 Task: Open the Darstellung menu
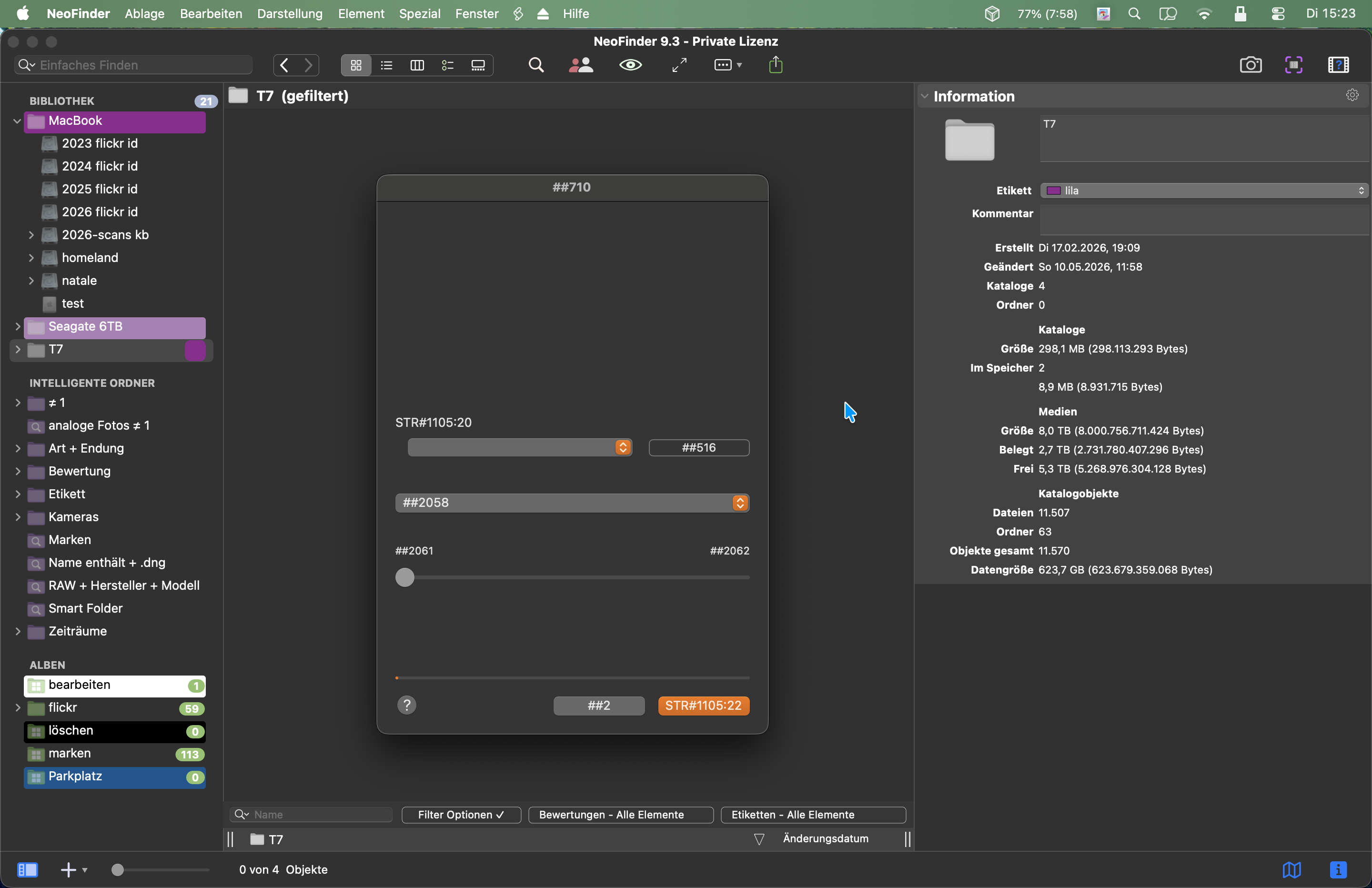(290, 14)
